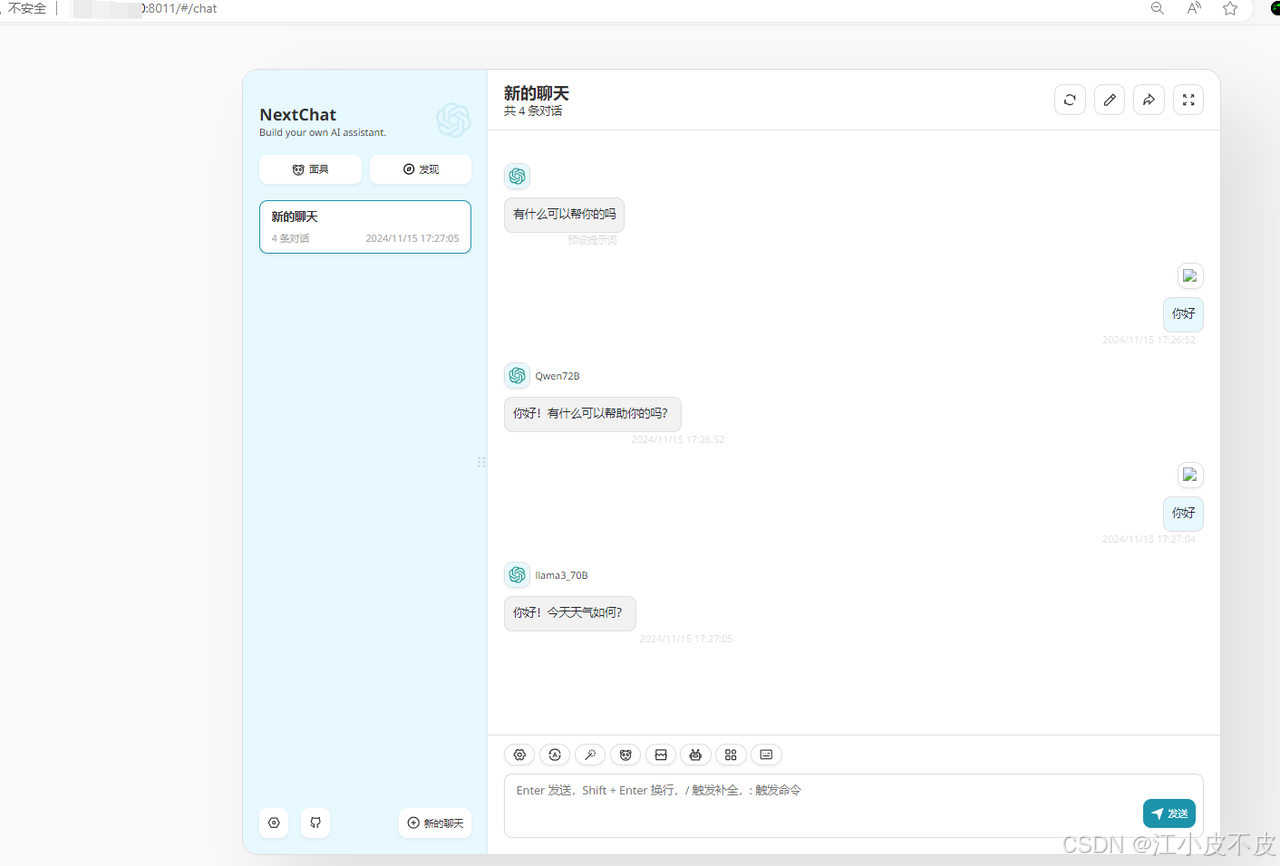The height and width of the screenshot is (866, 1280).
Task: Show keyboard shortcuts with the keyboard icon
Action: coord(767,755)
